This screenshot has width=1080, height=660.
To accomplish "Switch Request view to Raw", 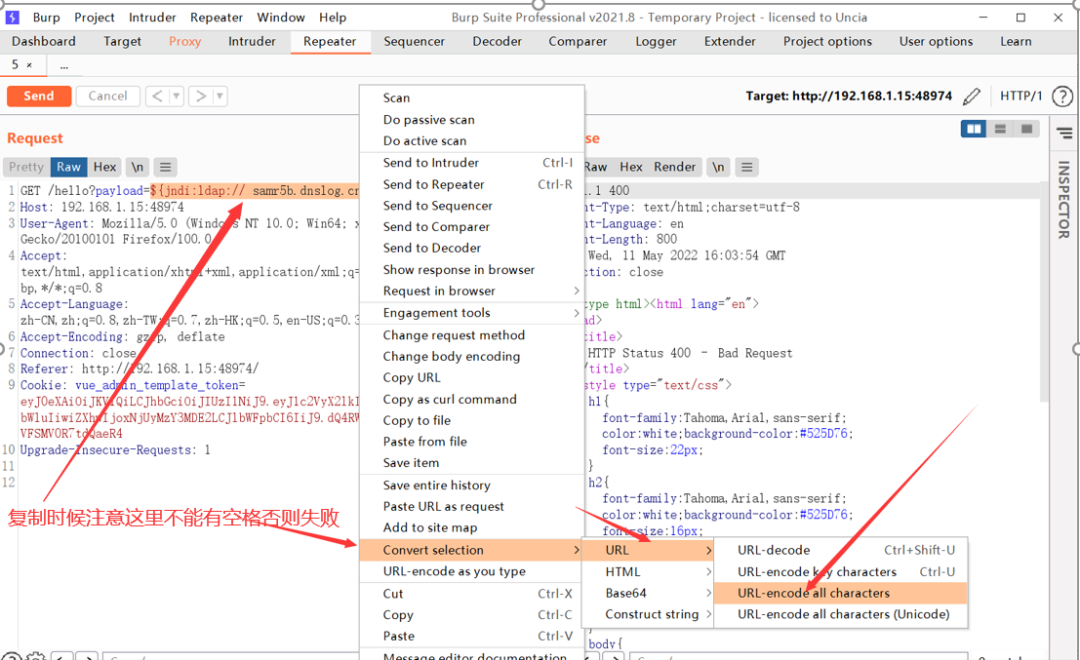I will [x=69, y=167].
